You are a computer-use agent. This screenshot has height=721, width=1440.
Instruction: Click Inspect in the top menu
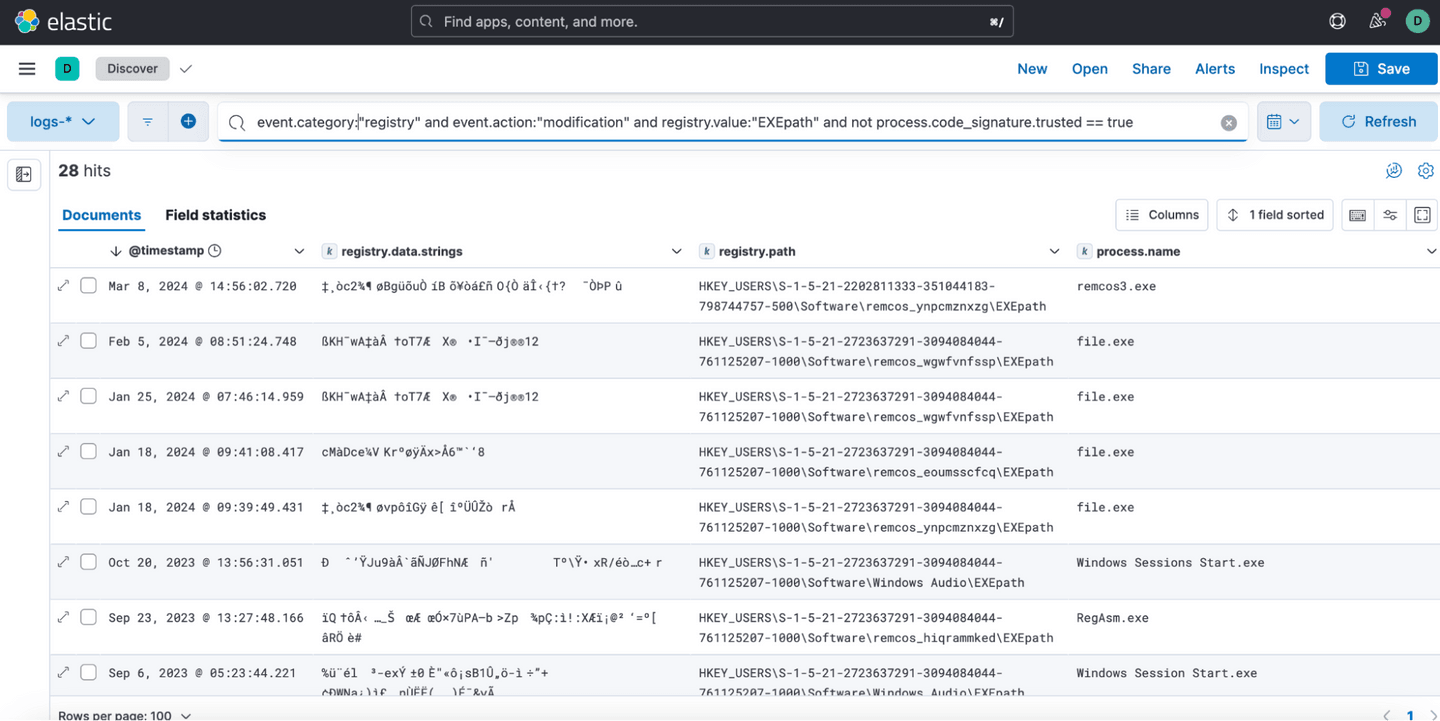pyautogui.click(x=1283, y=69)
